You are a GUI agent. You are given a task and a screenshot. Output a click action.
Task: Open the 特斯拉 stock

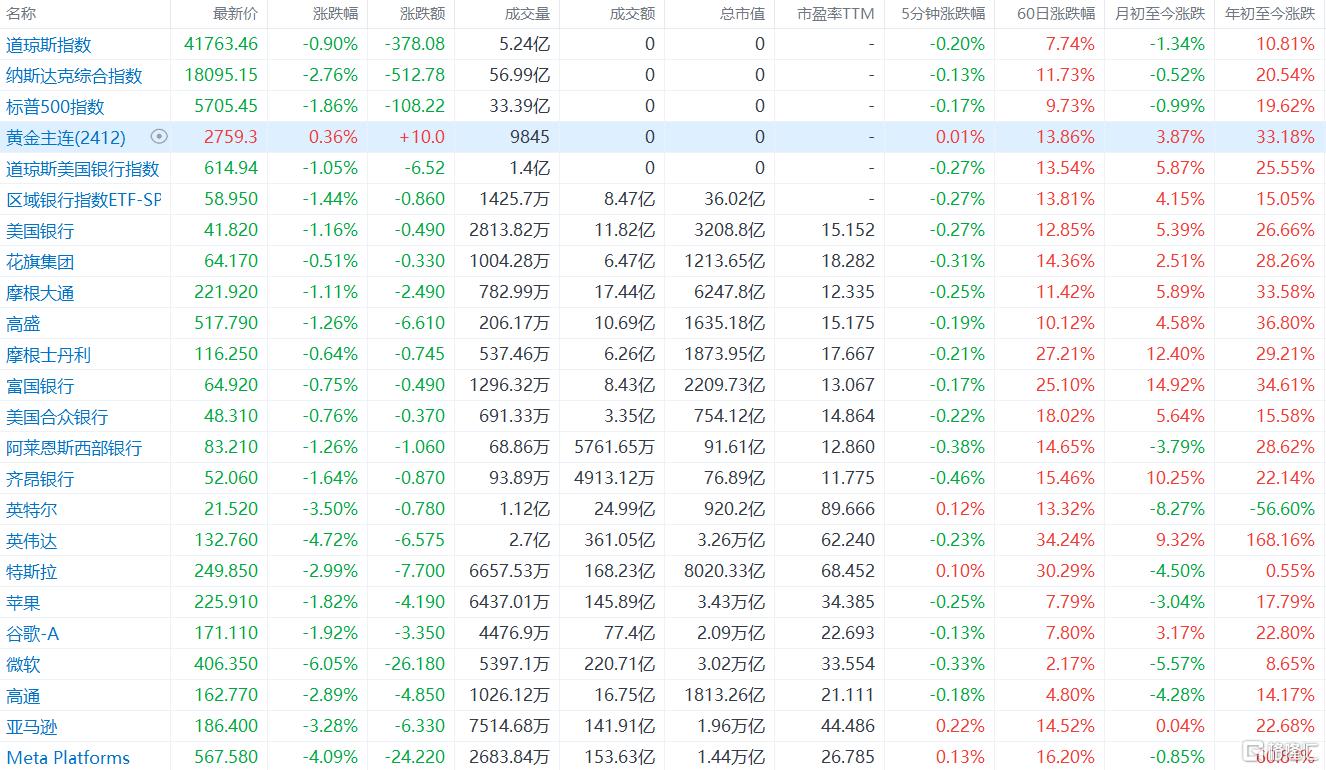pos(32,572)
